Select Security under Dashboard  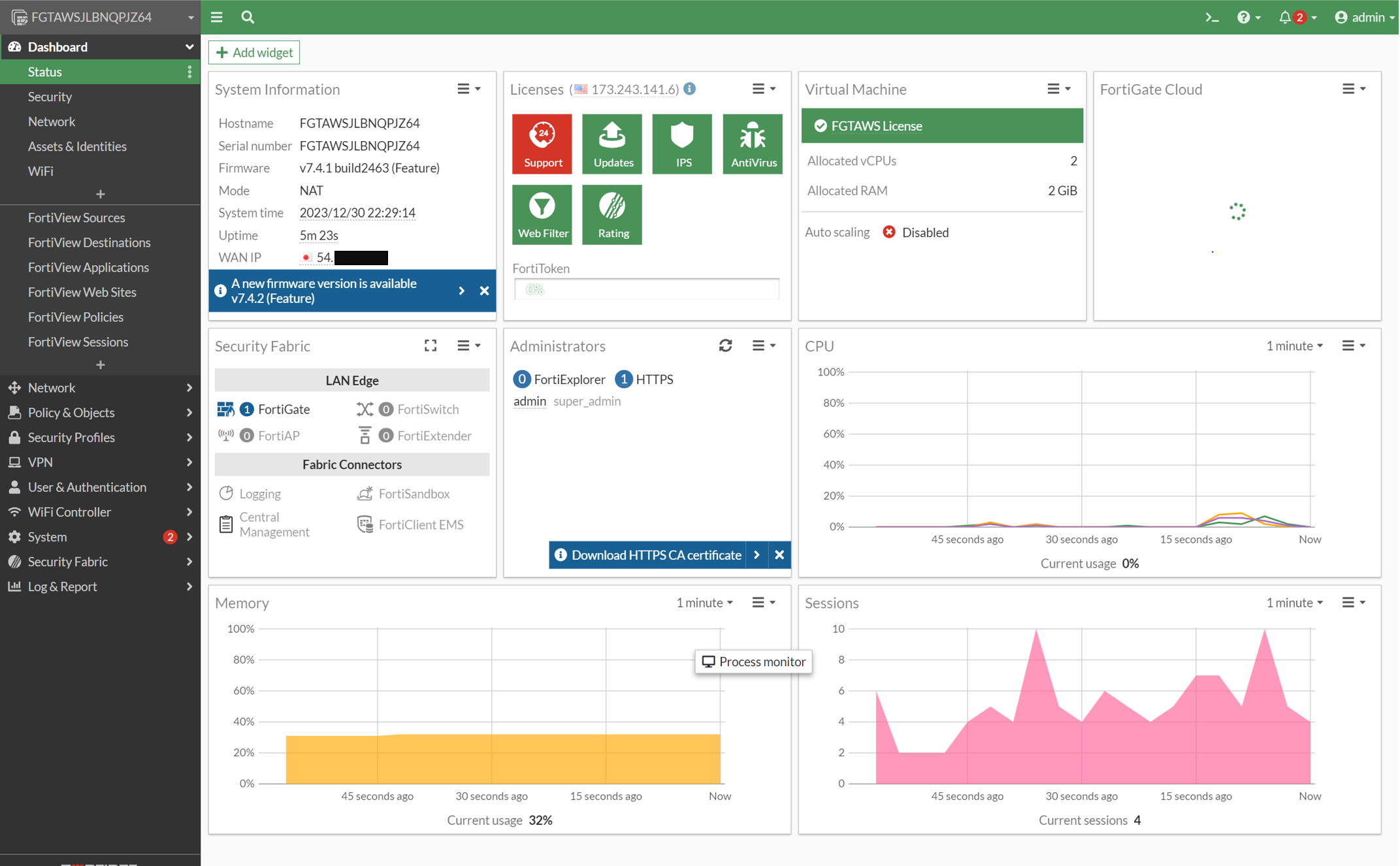50,97
